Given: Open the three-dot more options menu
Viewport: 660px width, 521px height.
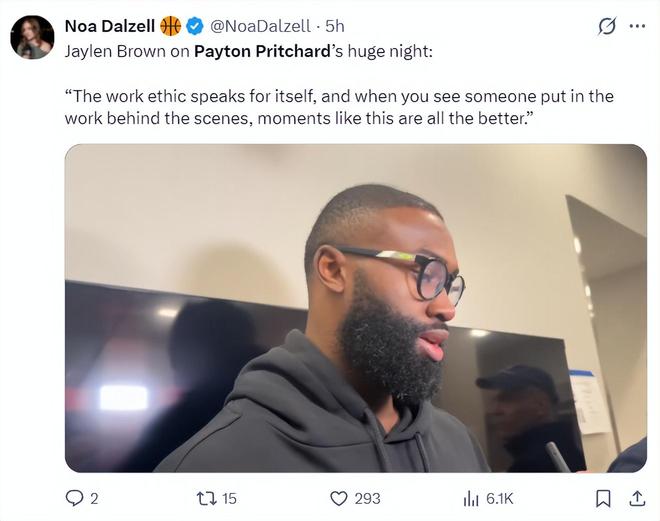Looking at the screenshot, I should coord(637,27).
